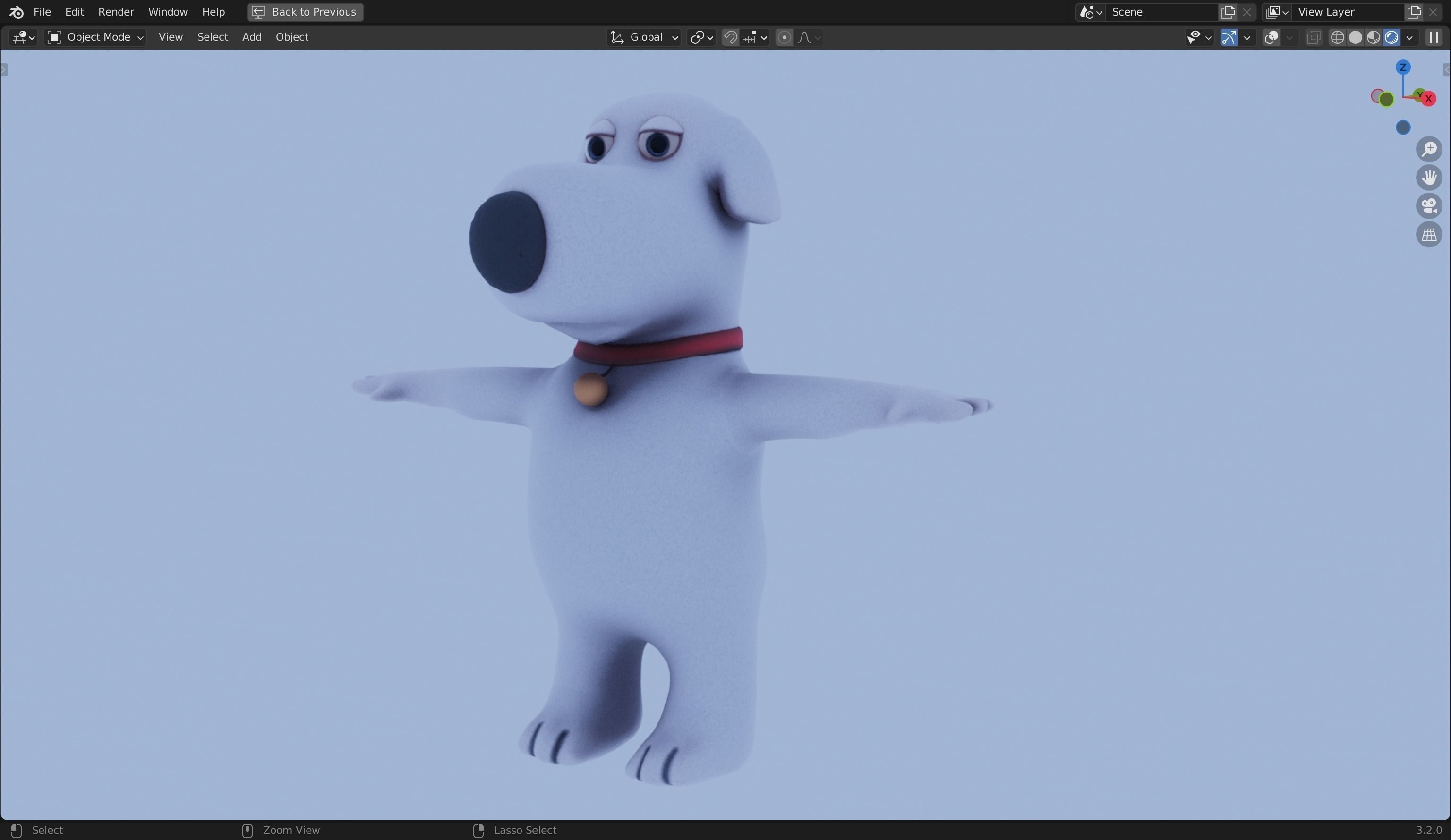Switch perspective/orthographic with grid icon
The image size is (1451, 840).
[x=1429, y=234]
